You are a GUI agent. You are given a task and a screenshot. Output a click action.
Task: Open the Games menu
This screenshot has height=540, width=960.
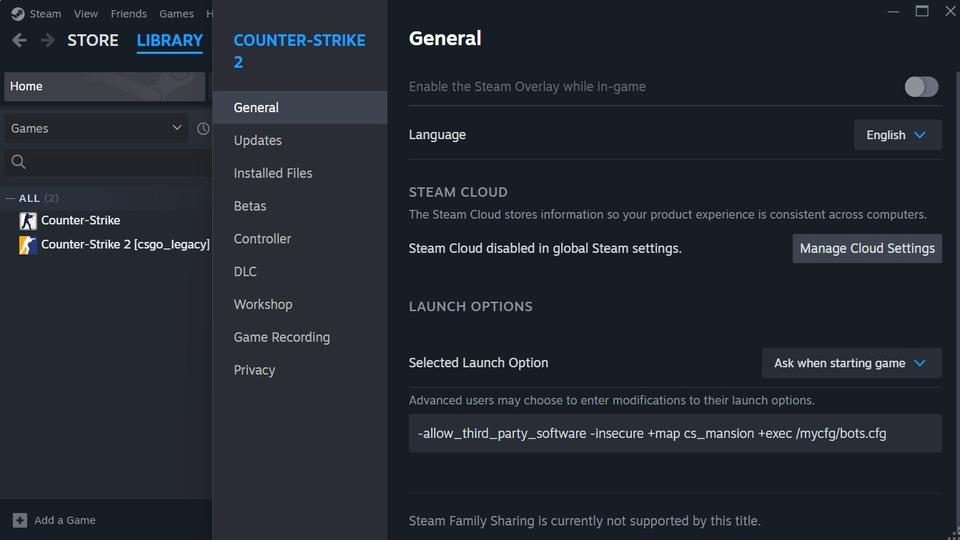(176, 13)
